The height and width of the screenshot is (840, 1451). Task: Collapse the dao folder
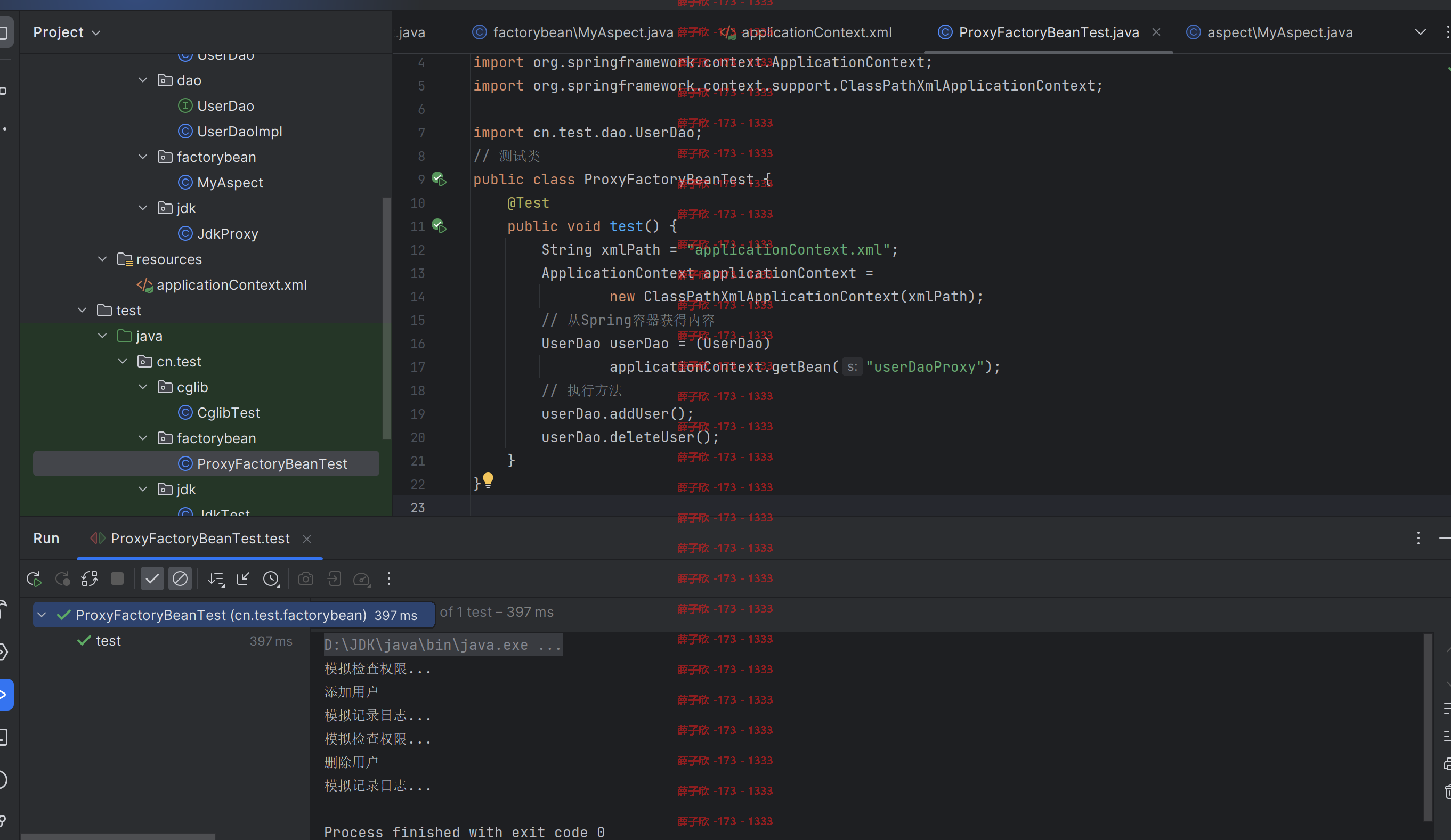[143, 80]
